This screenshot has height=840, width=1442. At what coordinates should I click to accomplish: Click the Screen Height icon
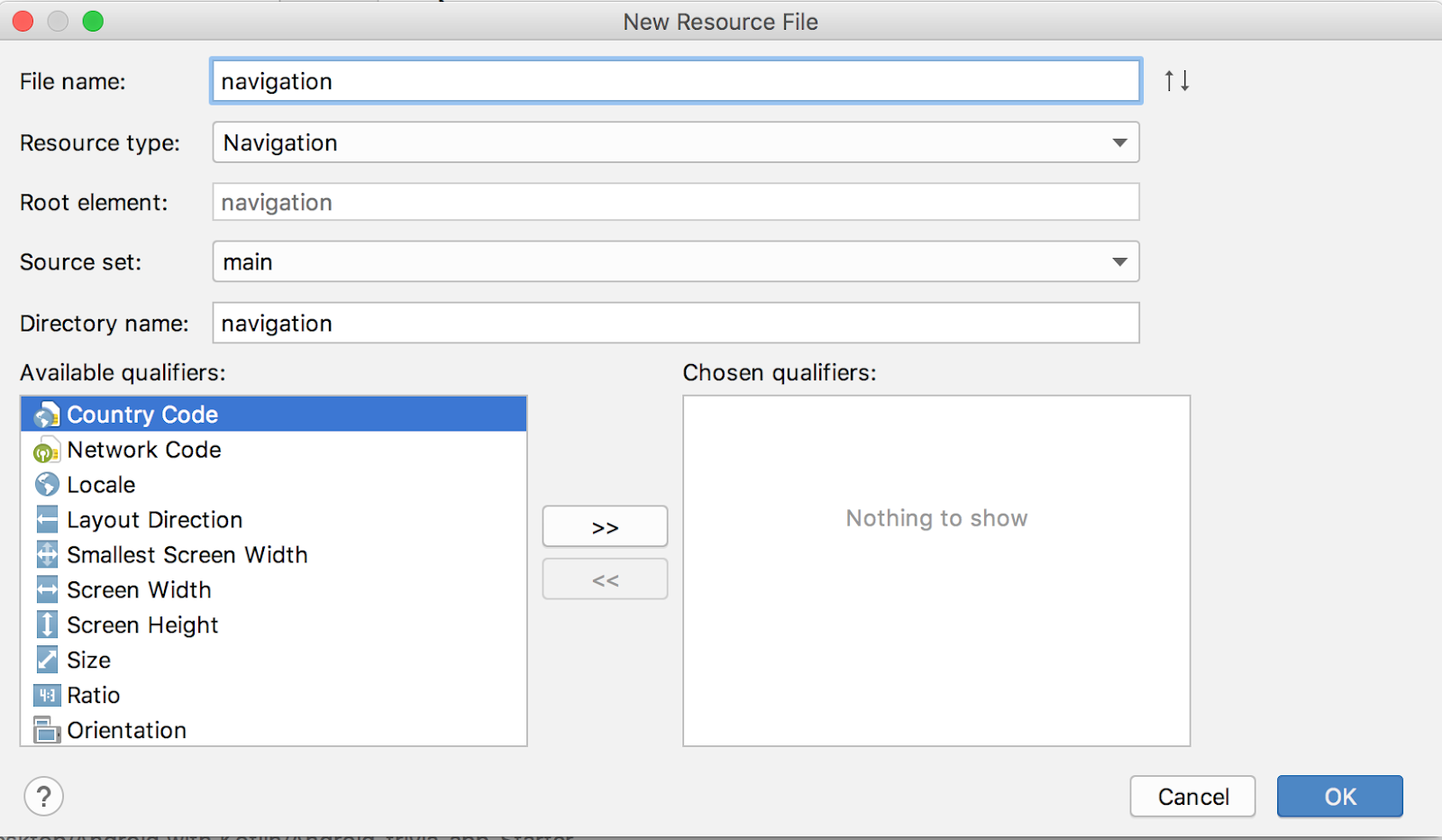pyautogui.click(x=47, y=625)
